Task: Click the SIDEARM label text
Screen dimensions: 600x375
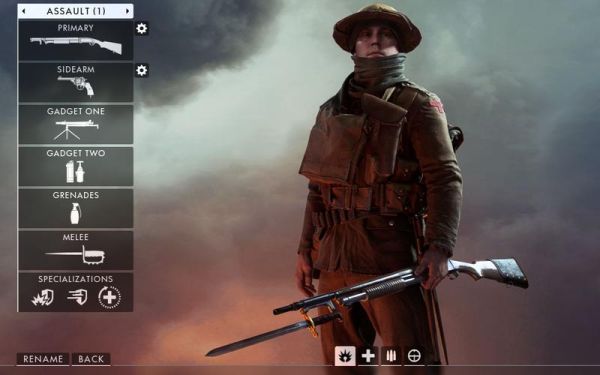Action: (x=75, y=69)
